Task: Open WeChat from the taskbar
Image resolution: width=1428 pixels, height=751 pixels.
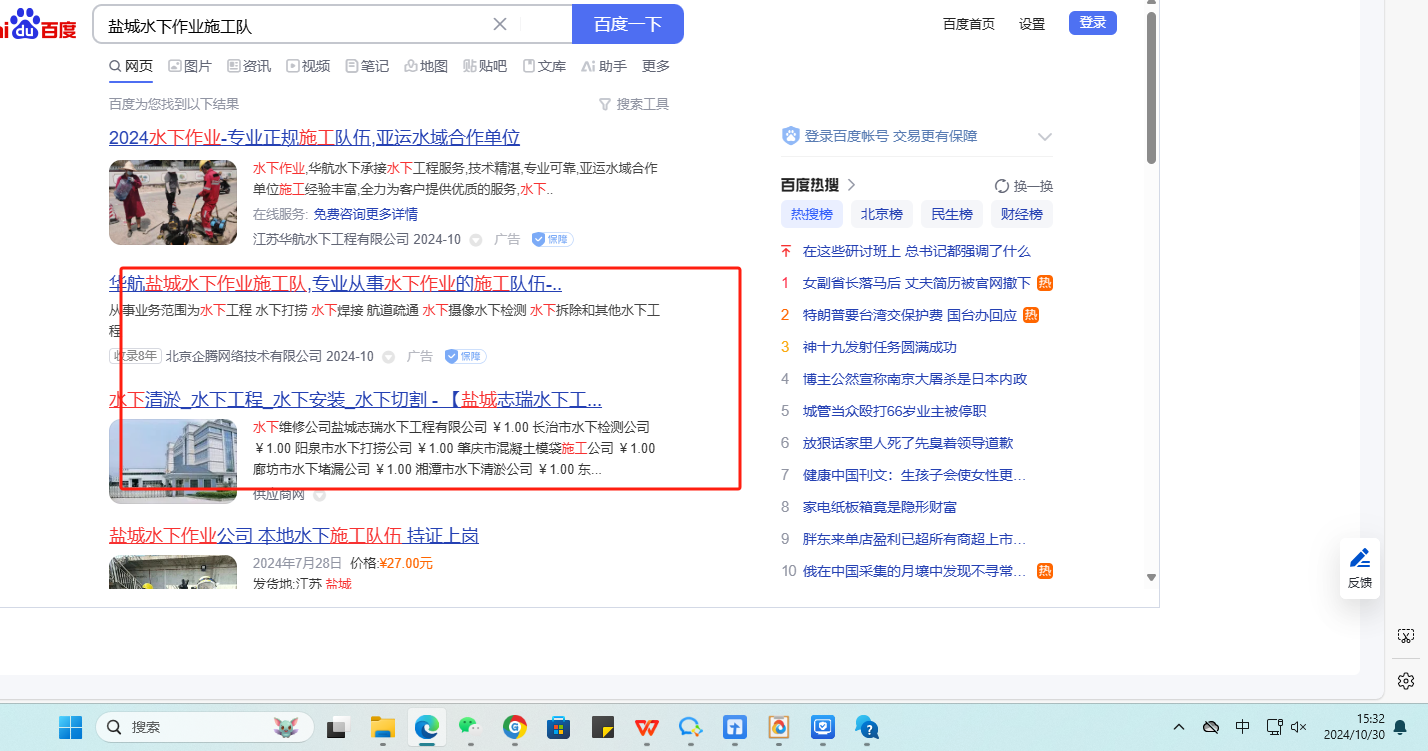Action: coord(471,727)
